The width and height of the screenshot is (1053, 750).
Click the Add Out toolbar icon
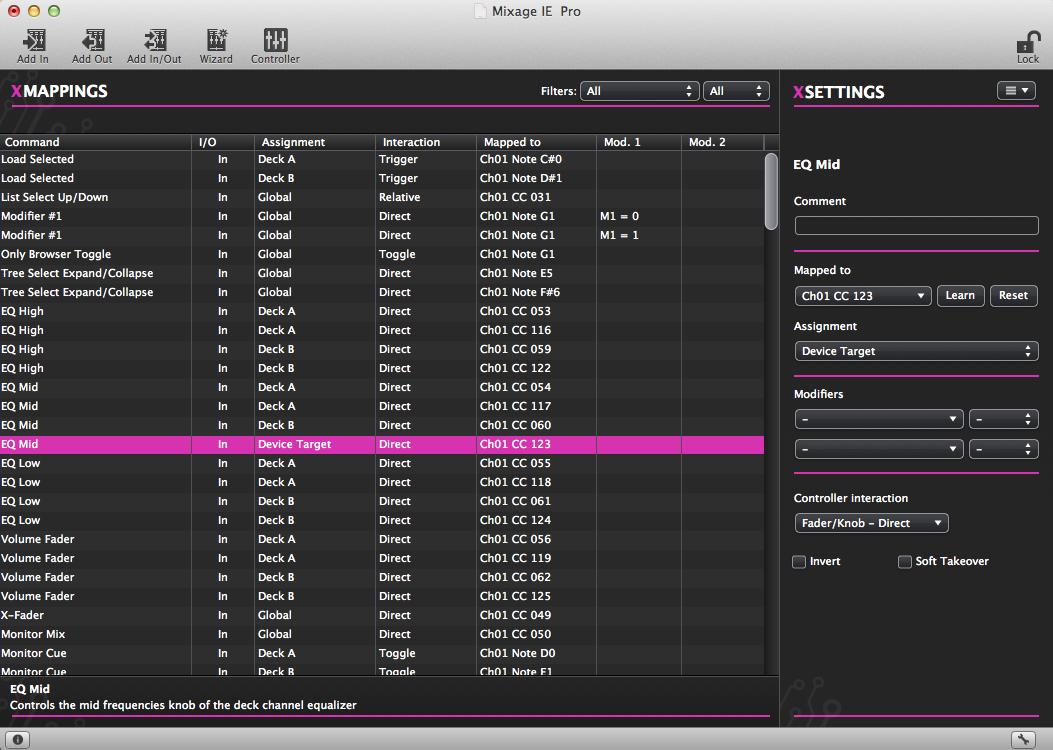point(92,41)
